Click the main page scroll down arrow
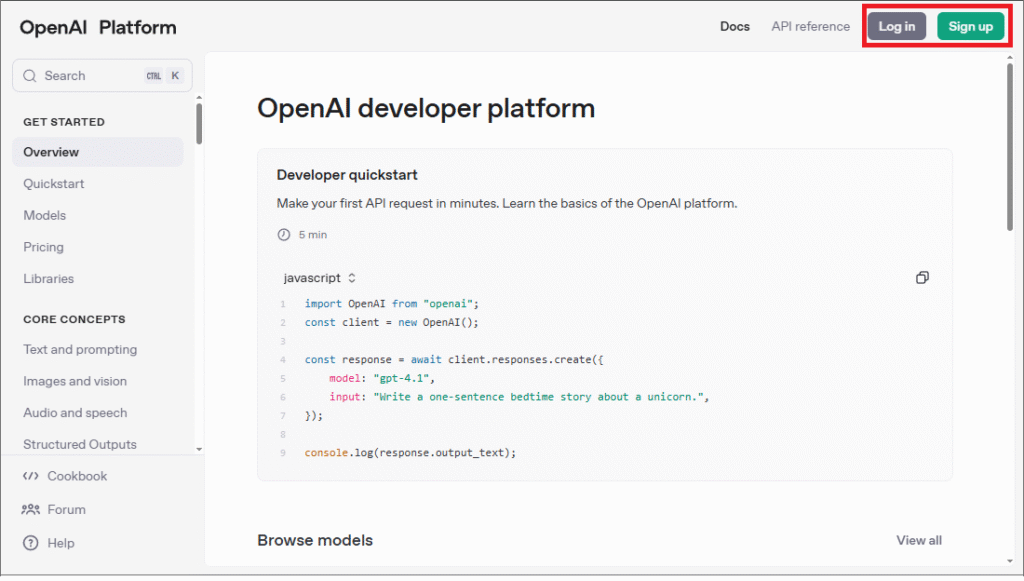The width and height of the screenshot is (1024, 581). [x=1010, y=561]
